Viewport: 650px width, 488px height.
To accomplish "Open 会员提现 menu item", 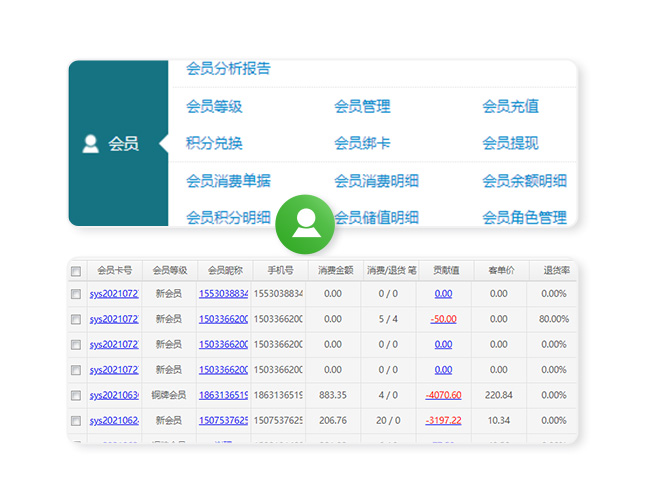I will click(510, 144).
